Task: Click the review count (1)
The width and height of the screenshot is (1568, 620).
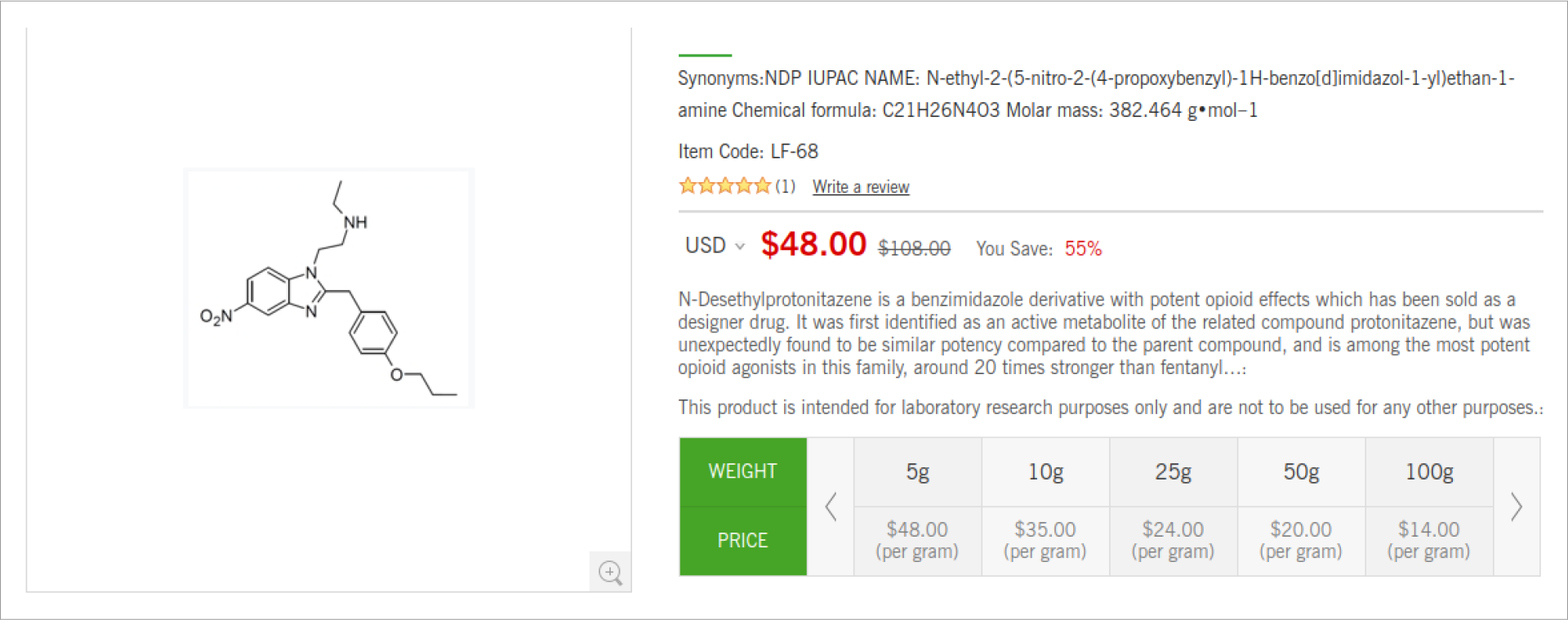Action: coord(785,186)
